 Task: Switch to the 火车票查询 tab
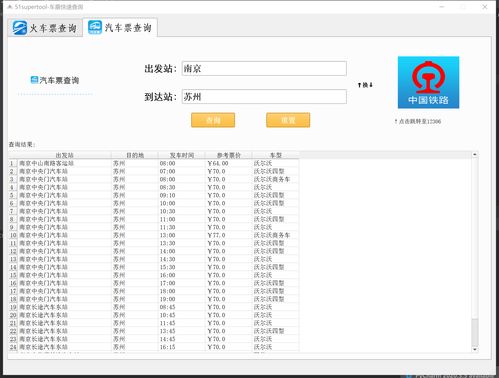click(45, 28)
